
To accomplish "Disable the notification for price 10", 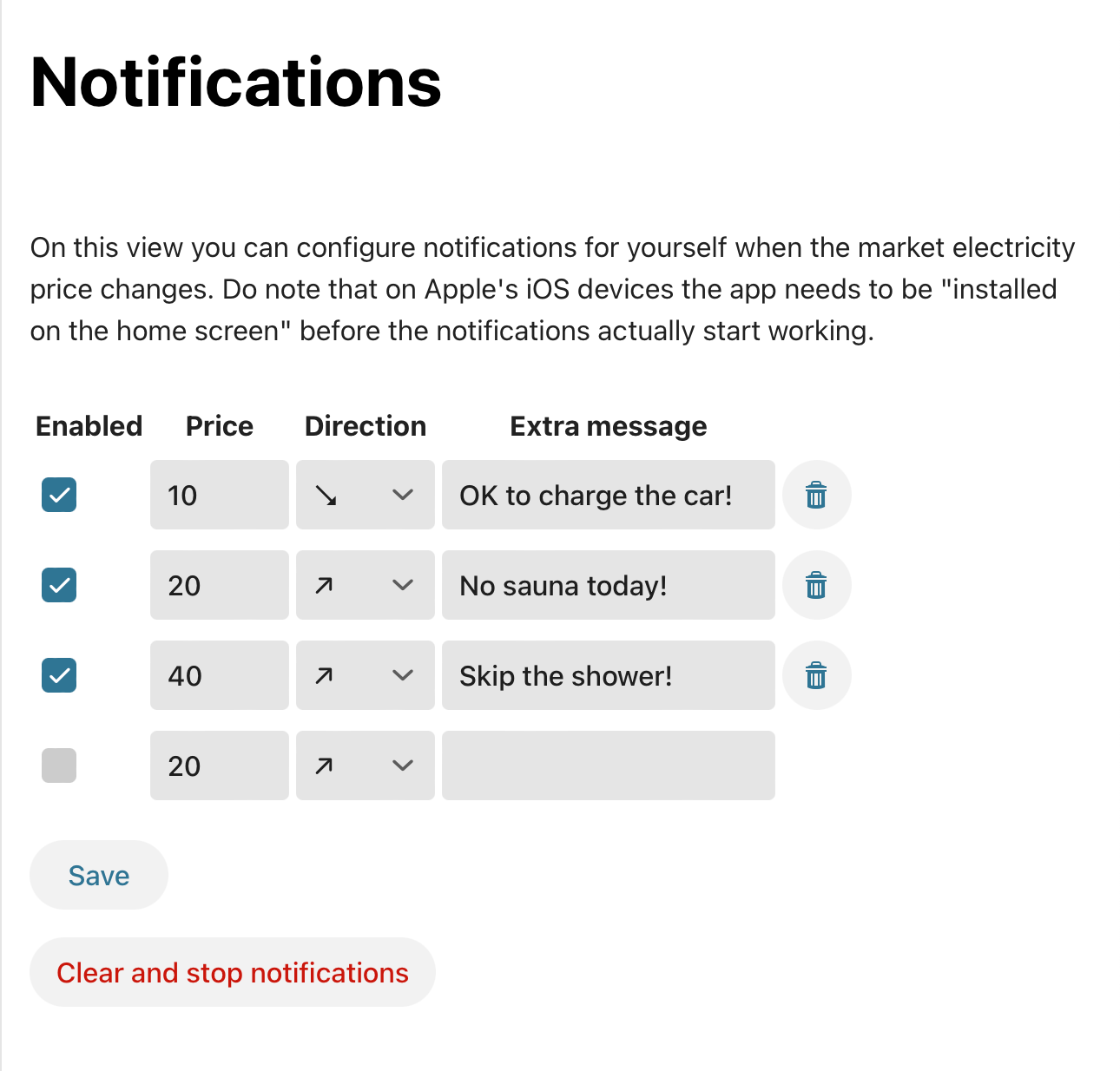I will click(x=58, y=495).
